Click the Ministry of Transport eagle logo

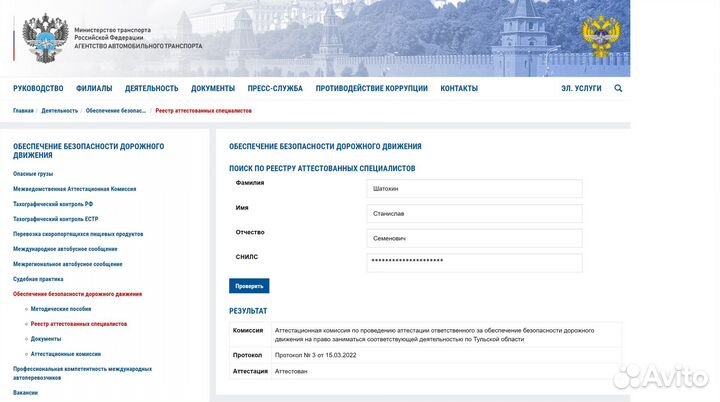tap(45, 38)
